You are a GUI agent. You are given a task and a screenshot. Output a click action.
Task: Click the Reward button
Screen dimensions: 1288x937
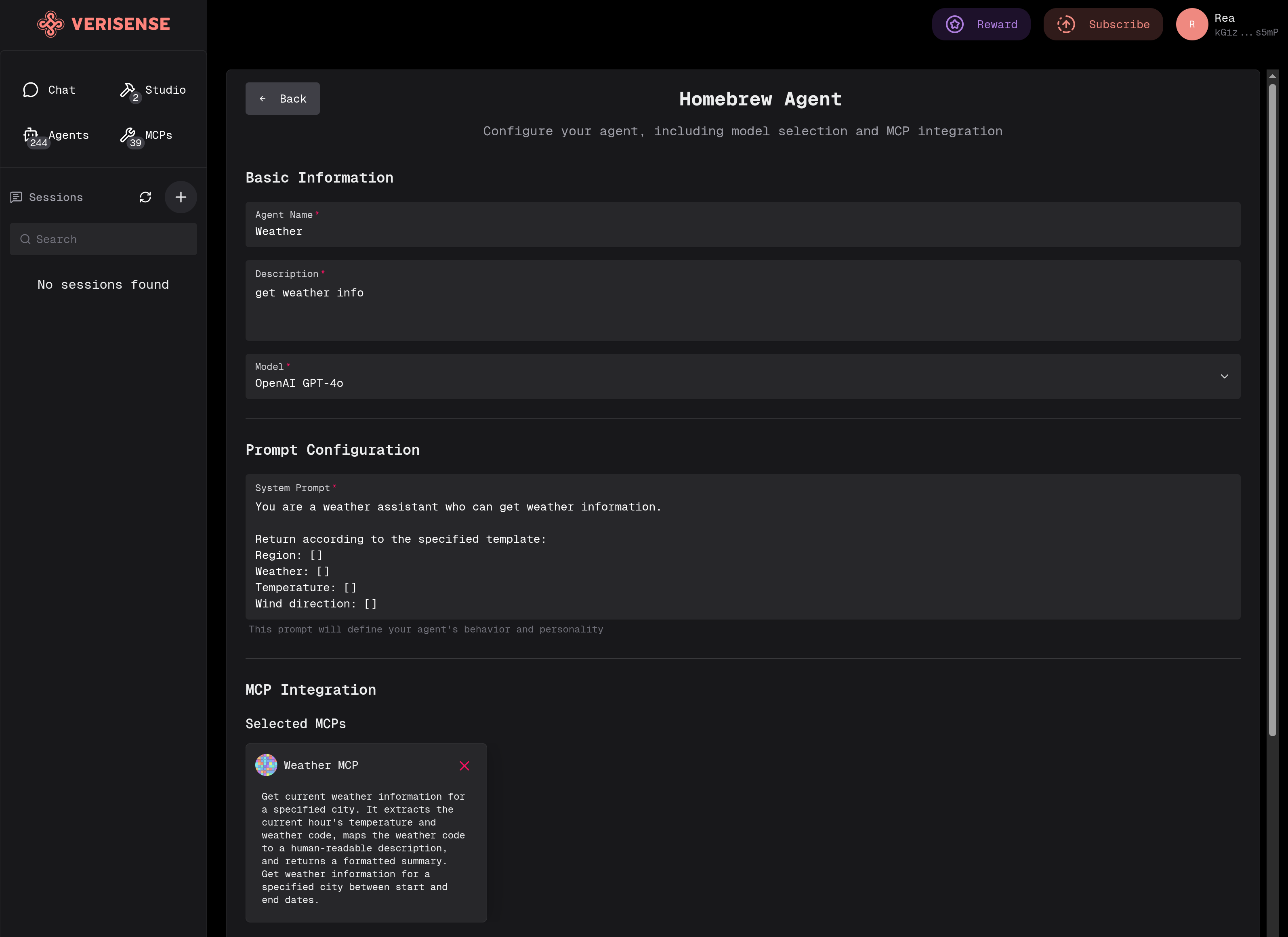pos(981,24)
